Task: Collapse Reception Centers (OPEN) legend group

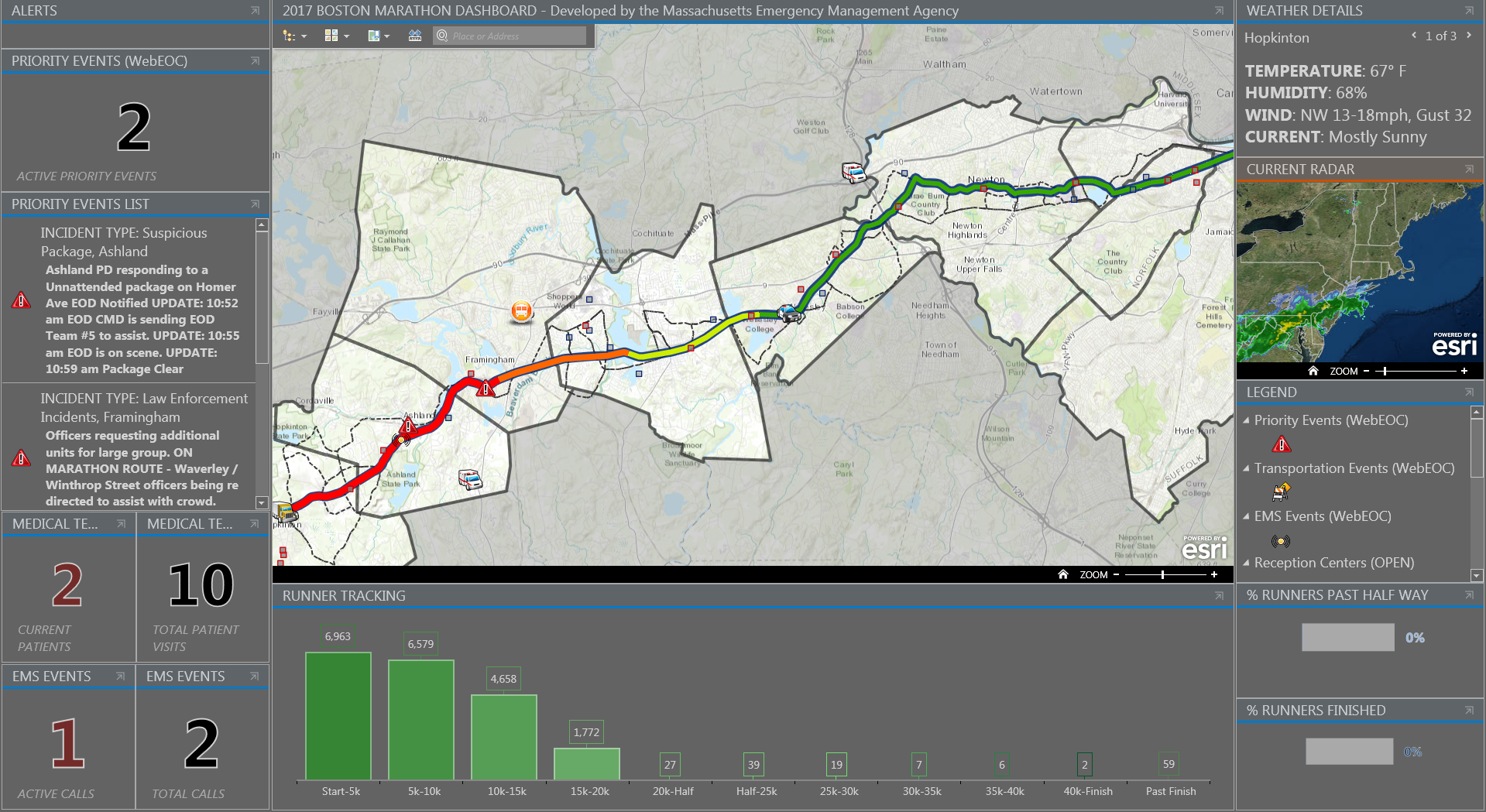Action: (1246, 563)
